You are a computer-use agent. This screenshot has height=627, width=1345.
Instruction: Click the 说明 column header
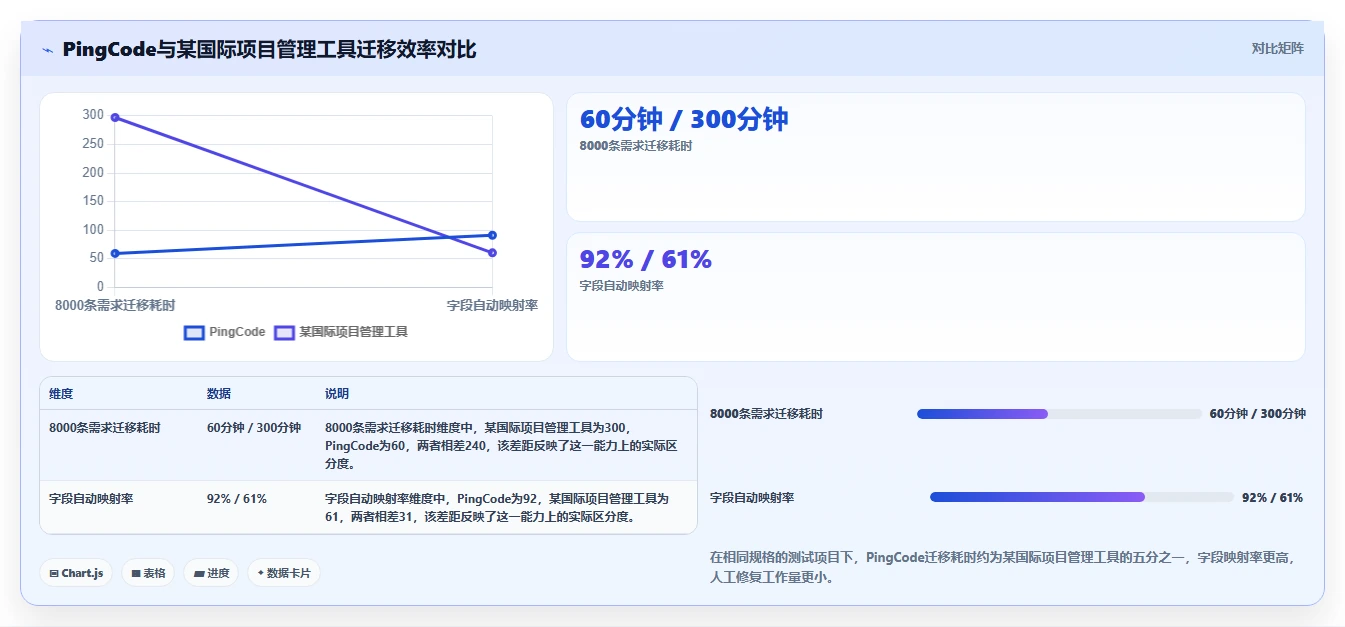point(337,394)
